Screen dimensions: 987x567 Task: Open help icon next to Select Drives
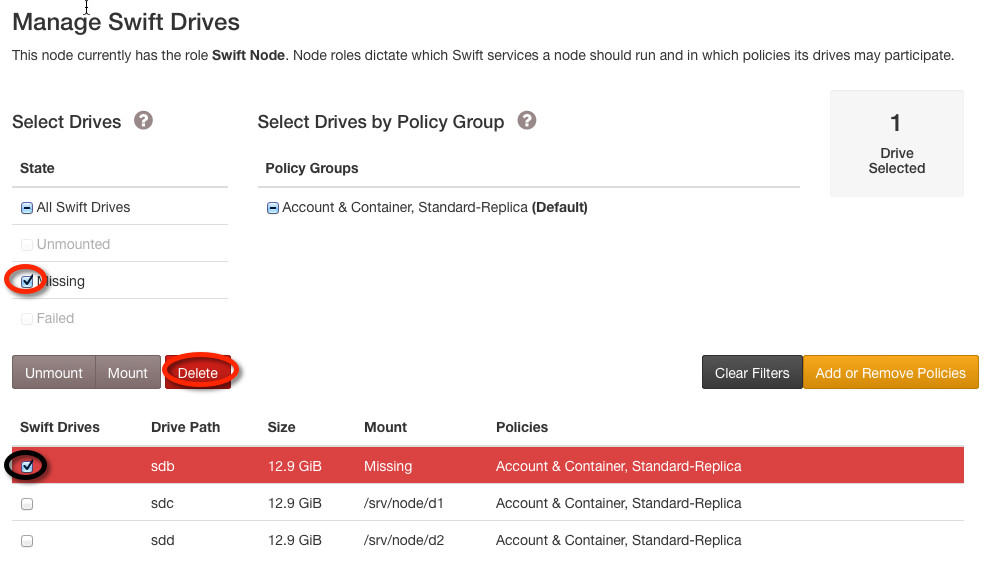click(x=144, y=121)
